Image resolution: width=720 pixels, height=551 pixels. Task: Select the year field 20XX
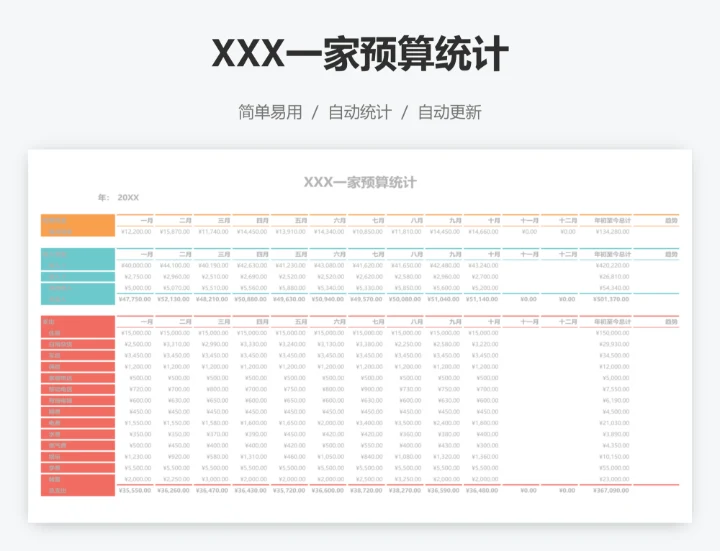128,197
